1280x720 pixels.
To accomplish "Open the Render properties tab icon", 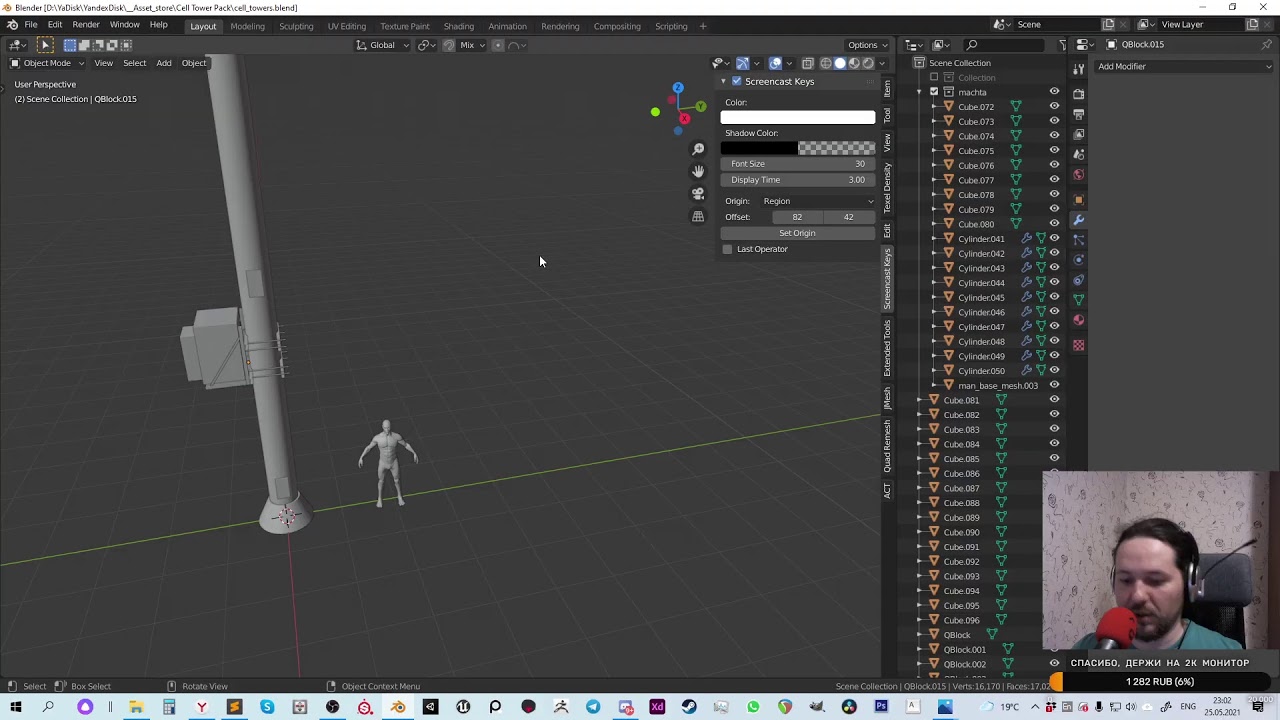I will [x=1079, y=93].
